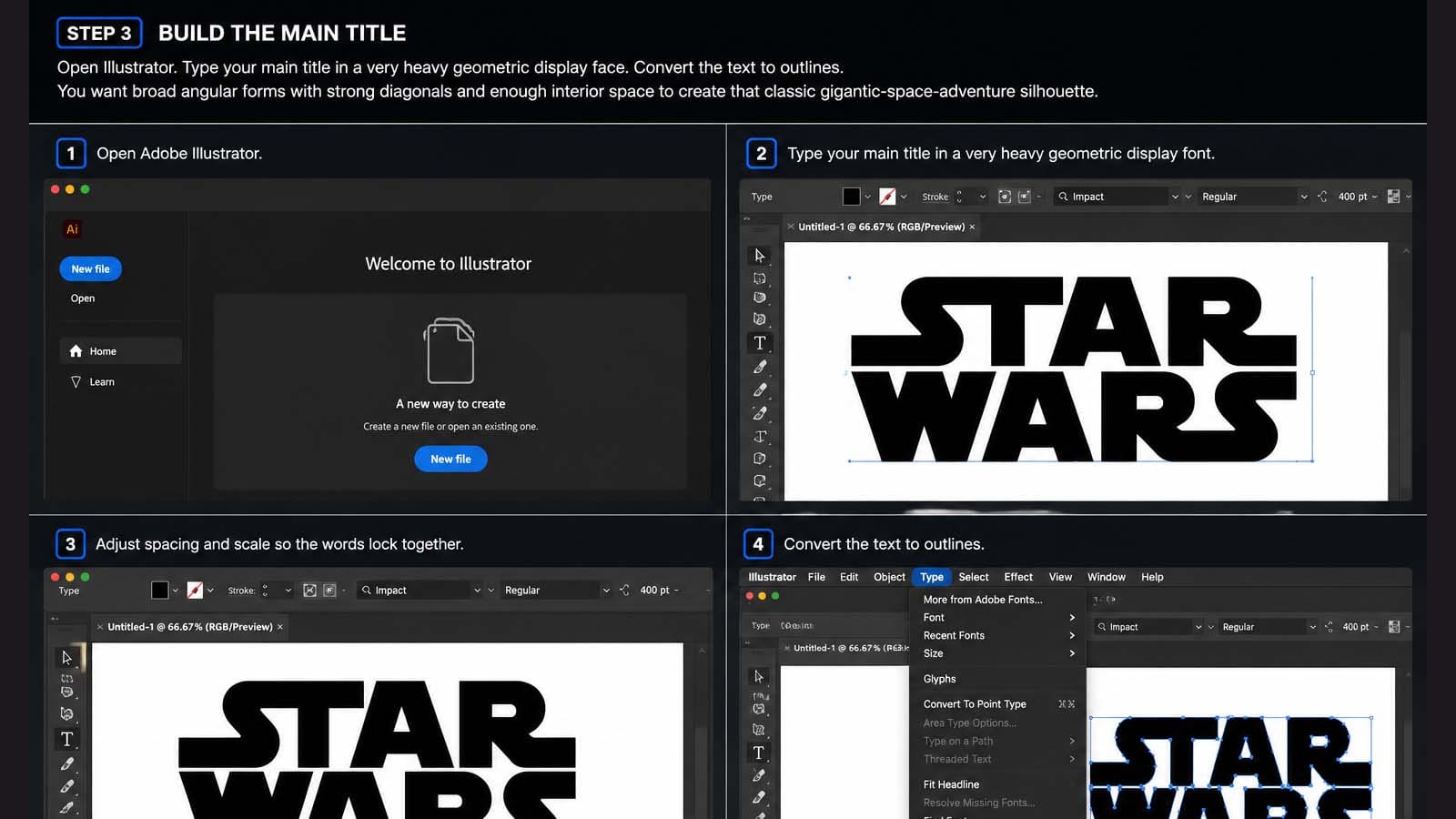
Task: Select the Untitled-1 document tab in panel 2
Action: point(881,227)
